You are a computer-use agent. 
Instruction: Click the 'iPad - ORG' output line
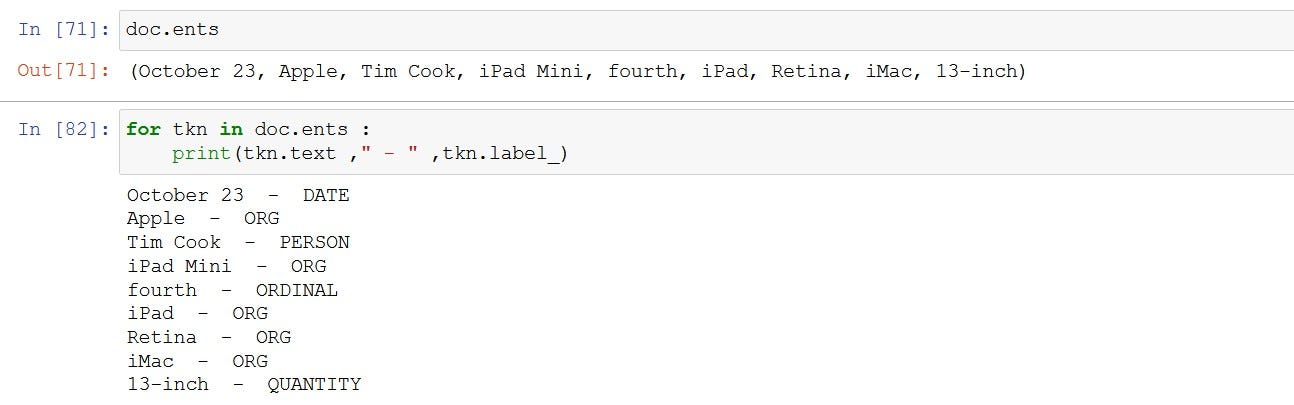click(197, 314)
